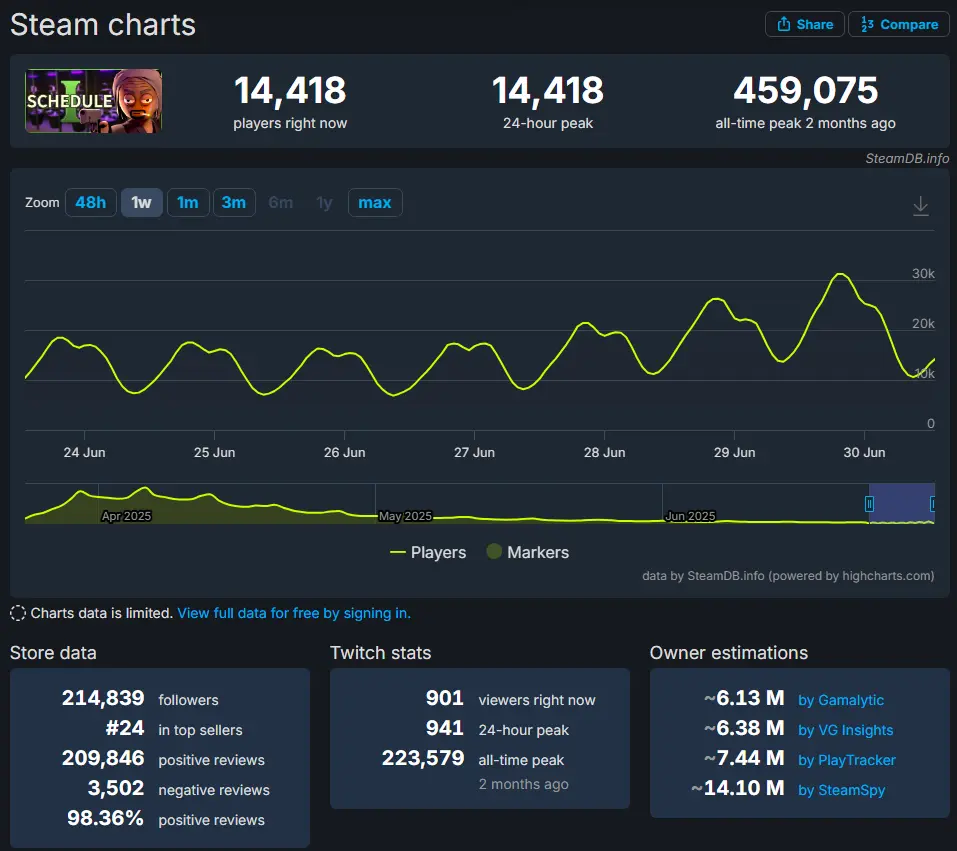Open the Schedule I game thumbnail
This screenshot has width=957, height=851.
pos(93,101)
